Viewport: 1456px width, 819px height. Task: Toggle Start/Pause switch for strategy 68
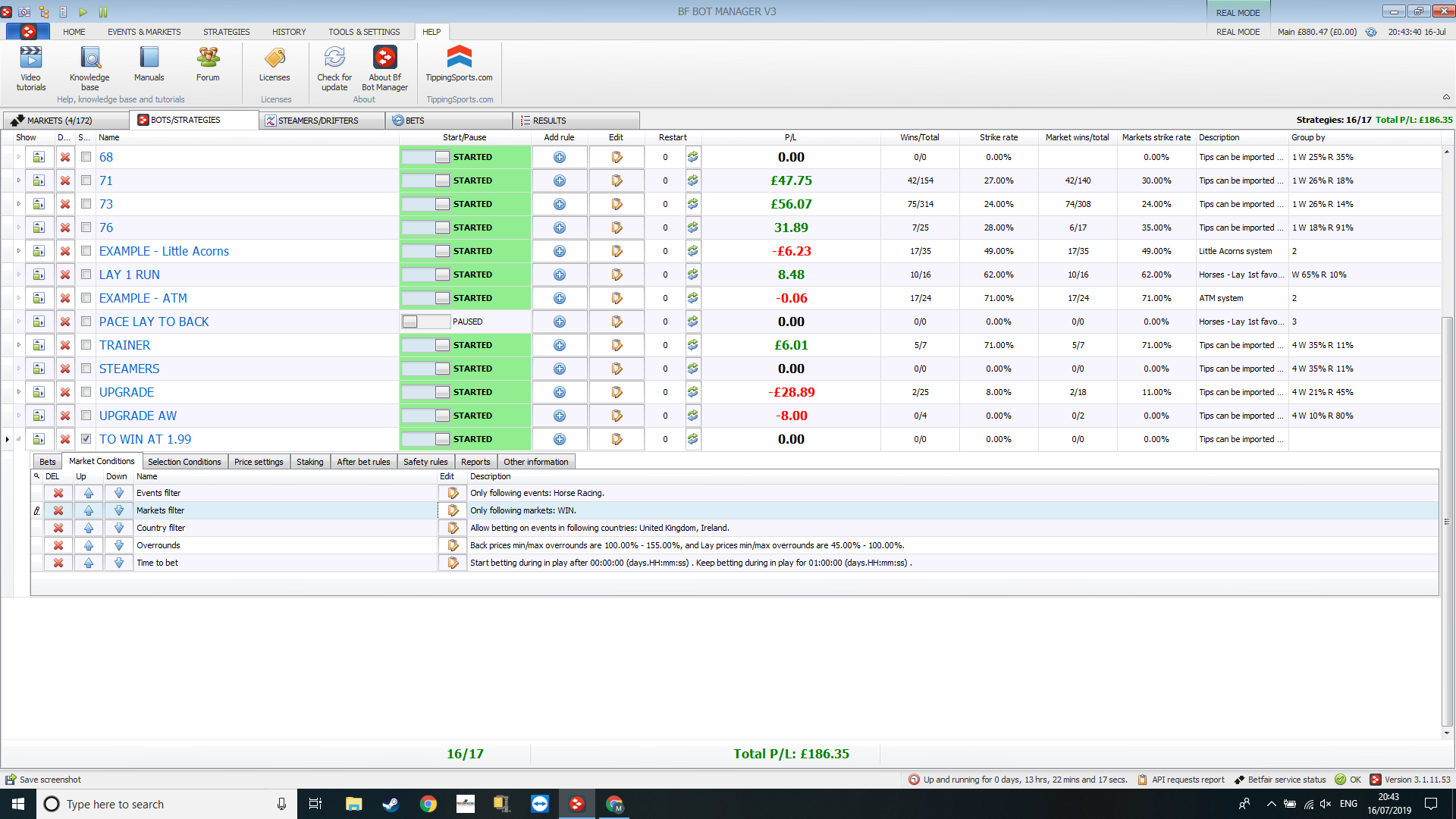pos(426,157)
